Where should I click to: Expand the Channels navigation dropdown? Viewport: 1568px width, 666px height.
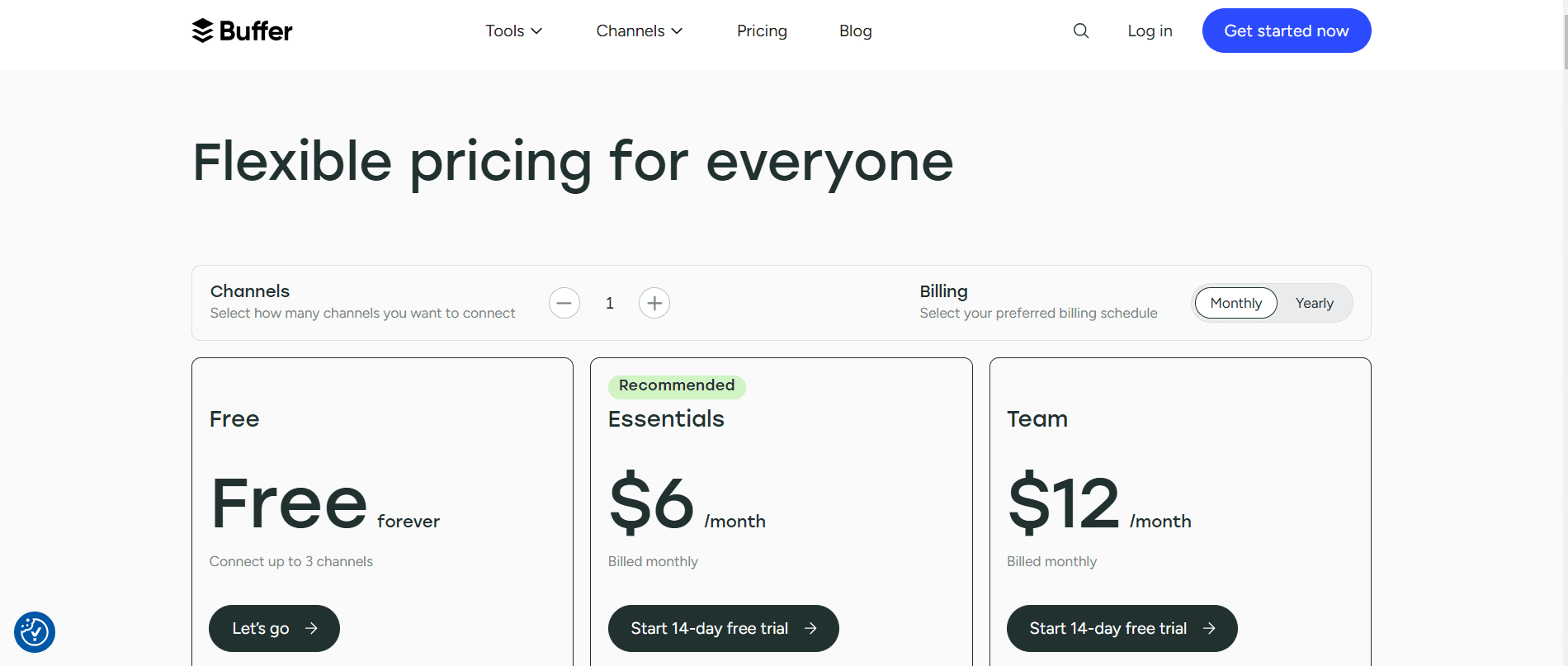[639, 31]
